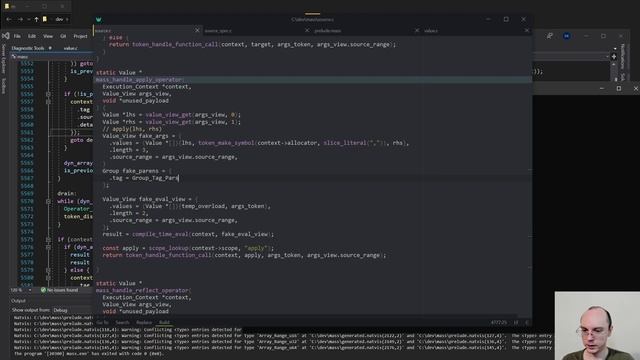
Task: Collapse the code block at line 5556
Action: 48,94
